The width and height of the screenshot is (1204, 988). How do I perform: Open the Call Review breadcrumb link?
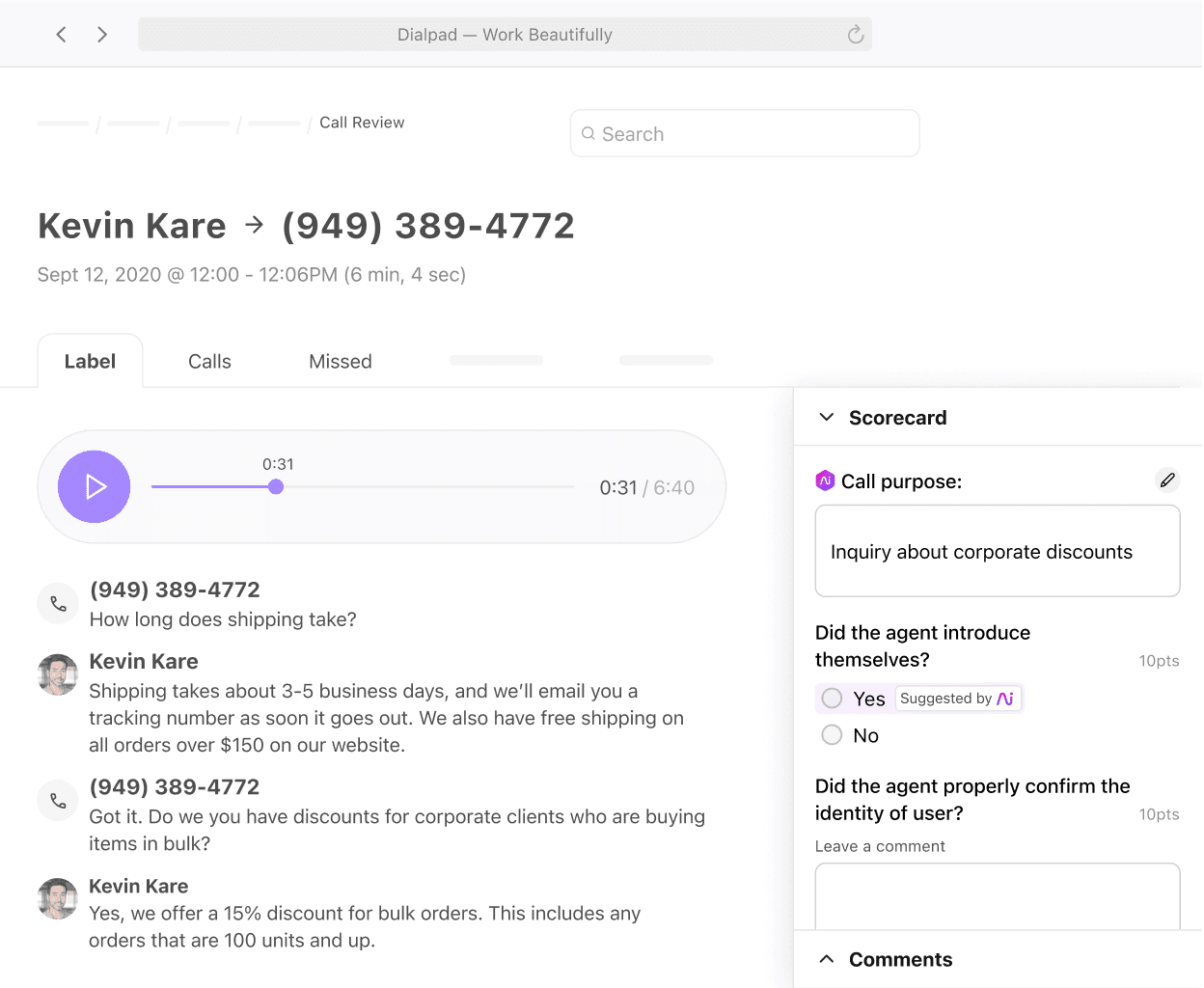point(361,123)
